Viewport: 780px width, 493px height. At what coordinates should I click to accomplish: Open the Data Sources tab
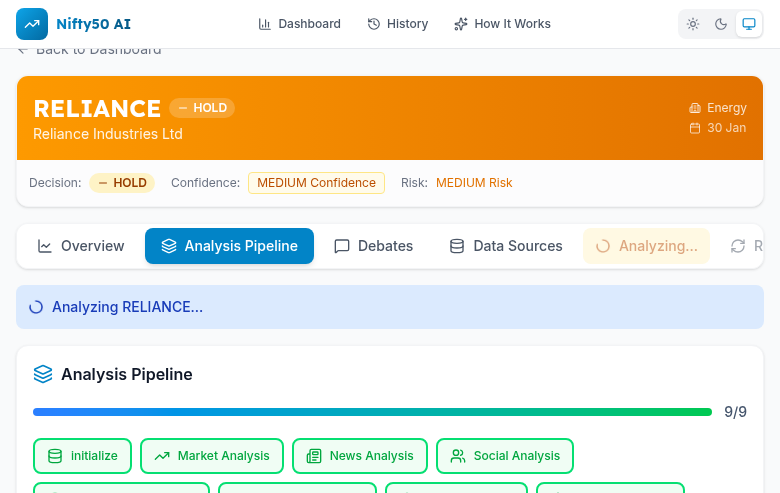tap(505, 246)
